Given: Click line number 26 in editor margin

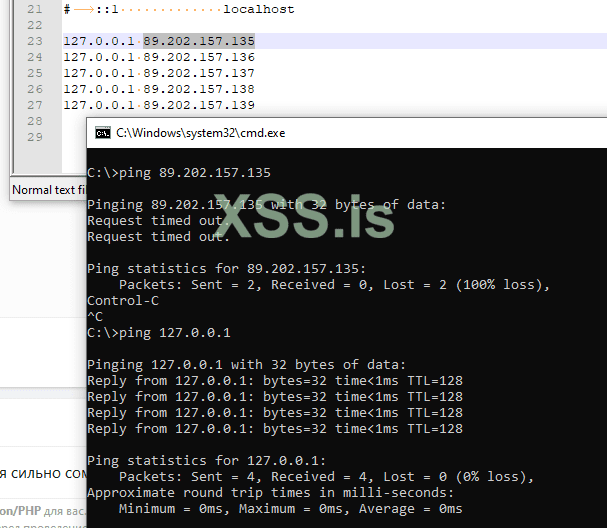Looking at the screenshot, I should click(35, 89).
